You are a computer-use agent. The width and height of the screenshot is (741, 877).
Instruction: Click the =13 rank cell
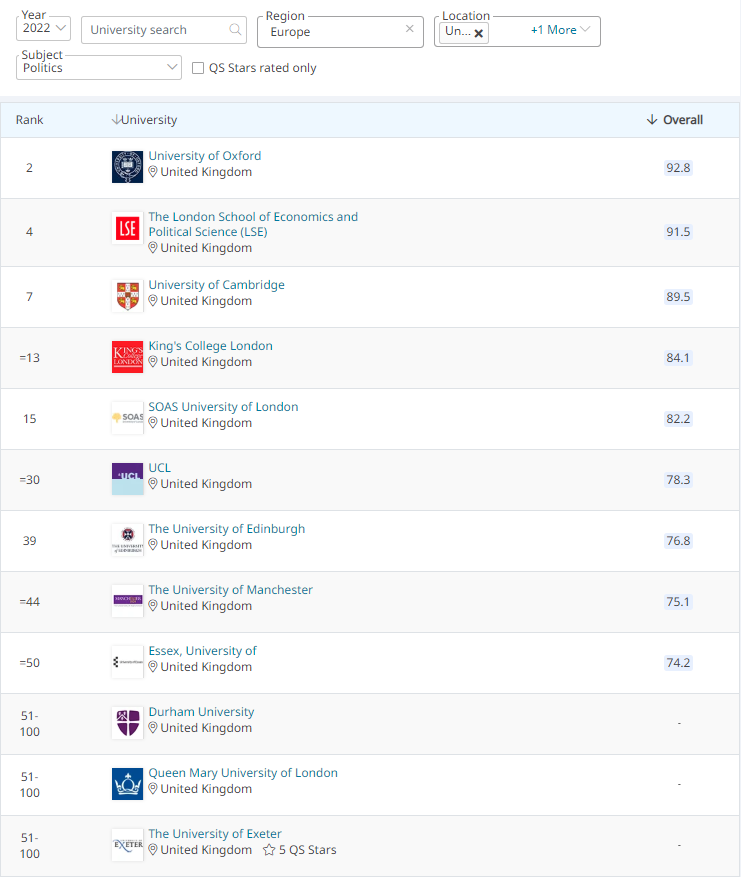tap(30, 357)
